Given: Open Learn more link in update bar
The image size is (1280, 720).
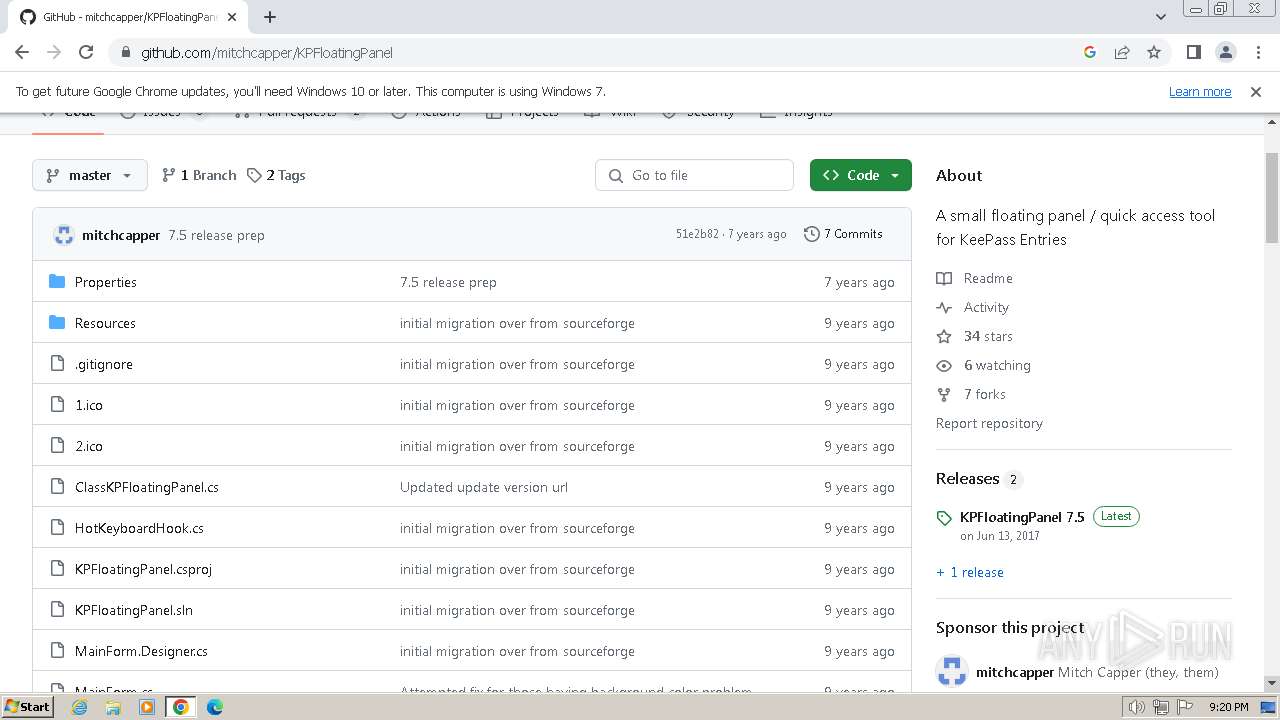Looking at the screenshot, I should point(1200,91).
